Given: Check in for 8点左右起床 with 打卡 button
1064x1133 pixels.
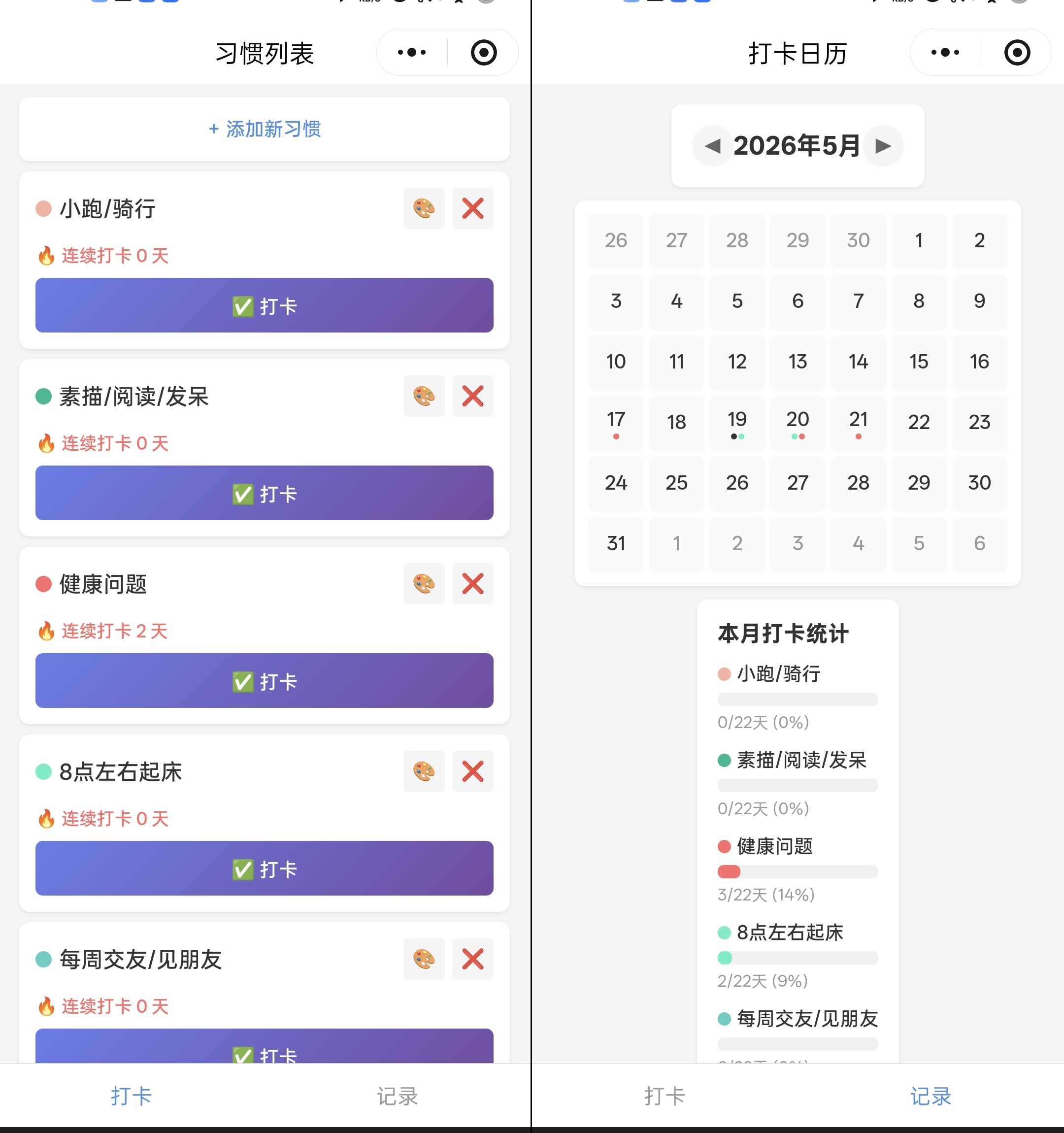Looking at the screenshot, I should (x=265, y=868).
